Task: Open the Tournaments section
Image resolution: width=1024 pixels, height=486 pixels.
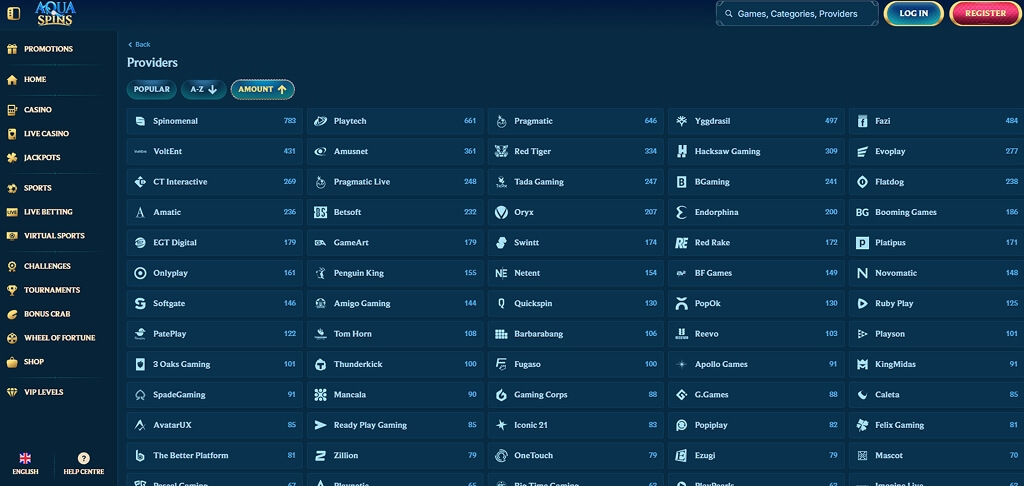Action: pos(52,290)
